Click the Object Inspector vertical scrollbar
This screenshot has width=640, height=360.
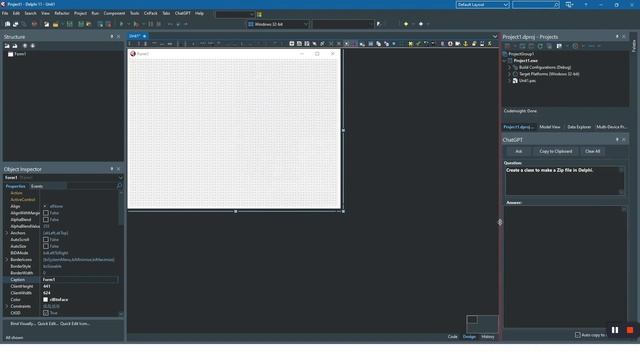click(121, 253)
